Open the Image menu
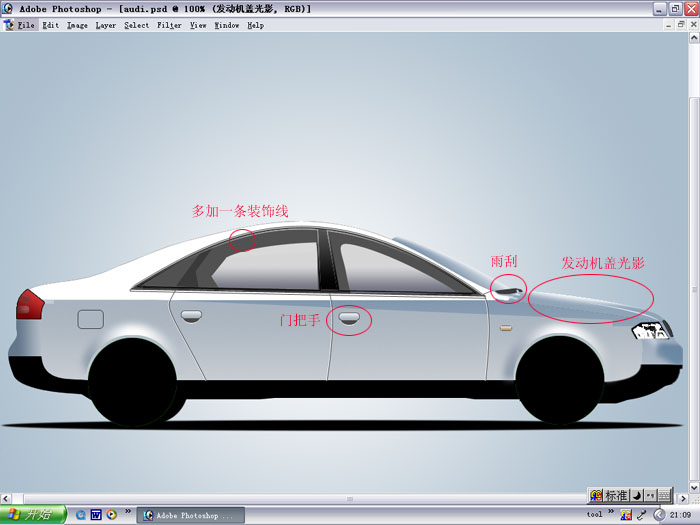 77,25
